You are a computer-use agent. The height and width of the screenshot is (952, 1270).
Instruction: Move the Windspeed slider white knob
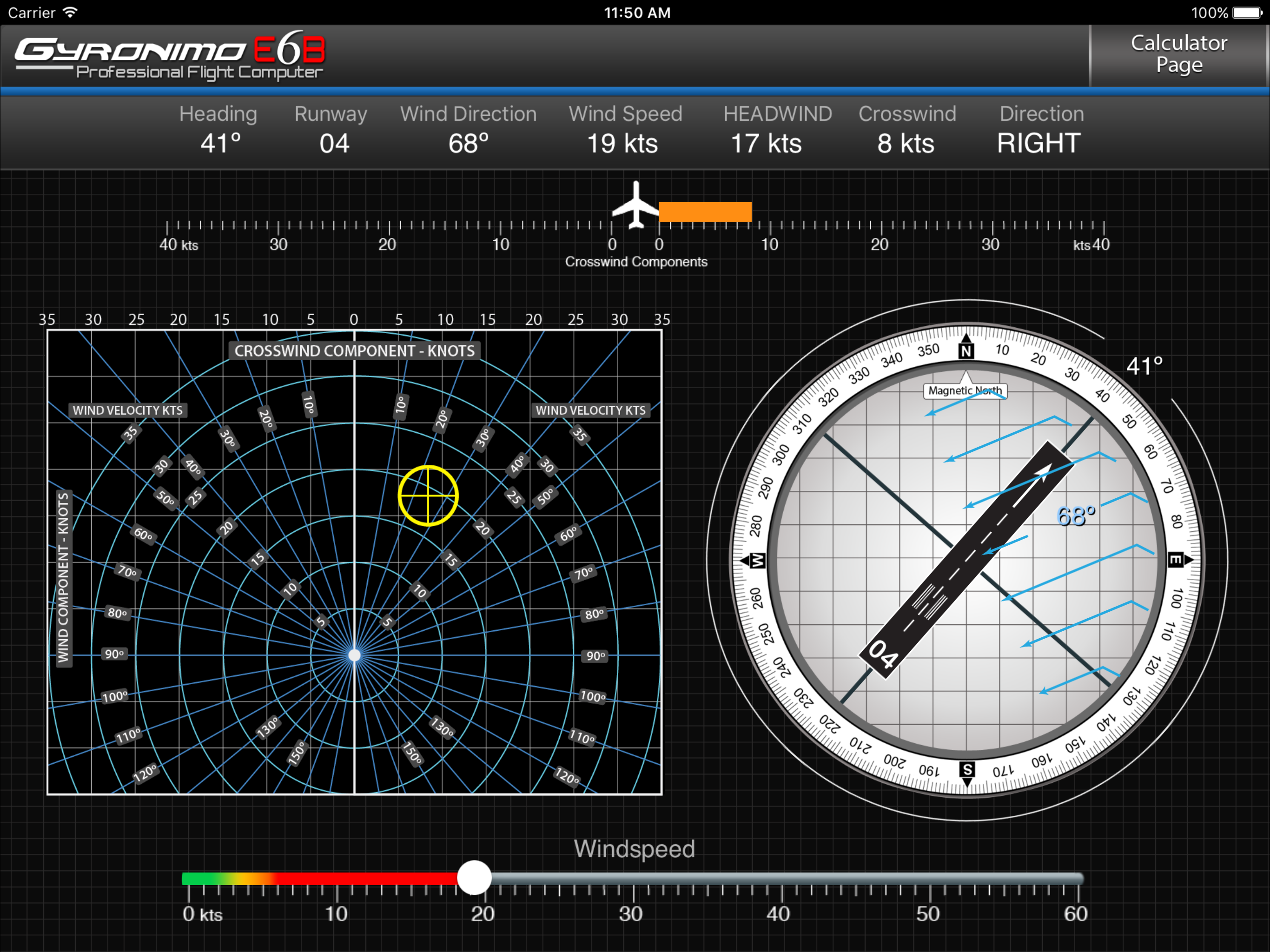pos(474,877)
